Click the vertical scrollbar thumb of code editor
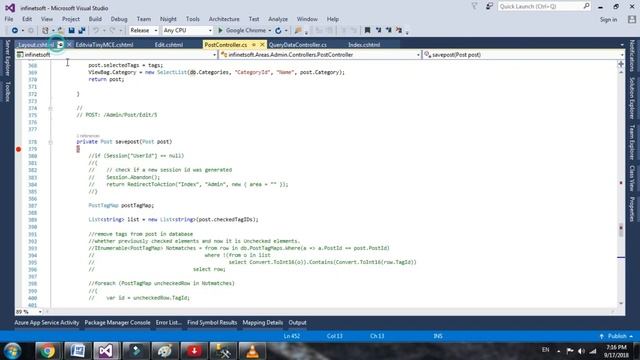This screenshot has width=640, height=360. 621,230
